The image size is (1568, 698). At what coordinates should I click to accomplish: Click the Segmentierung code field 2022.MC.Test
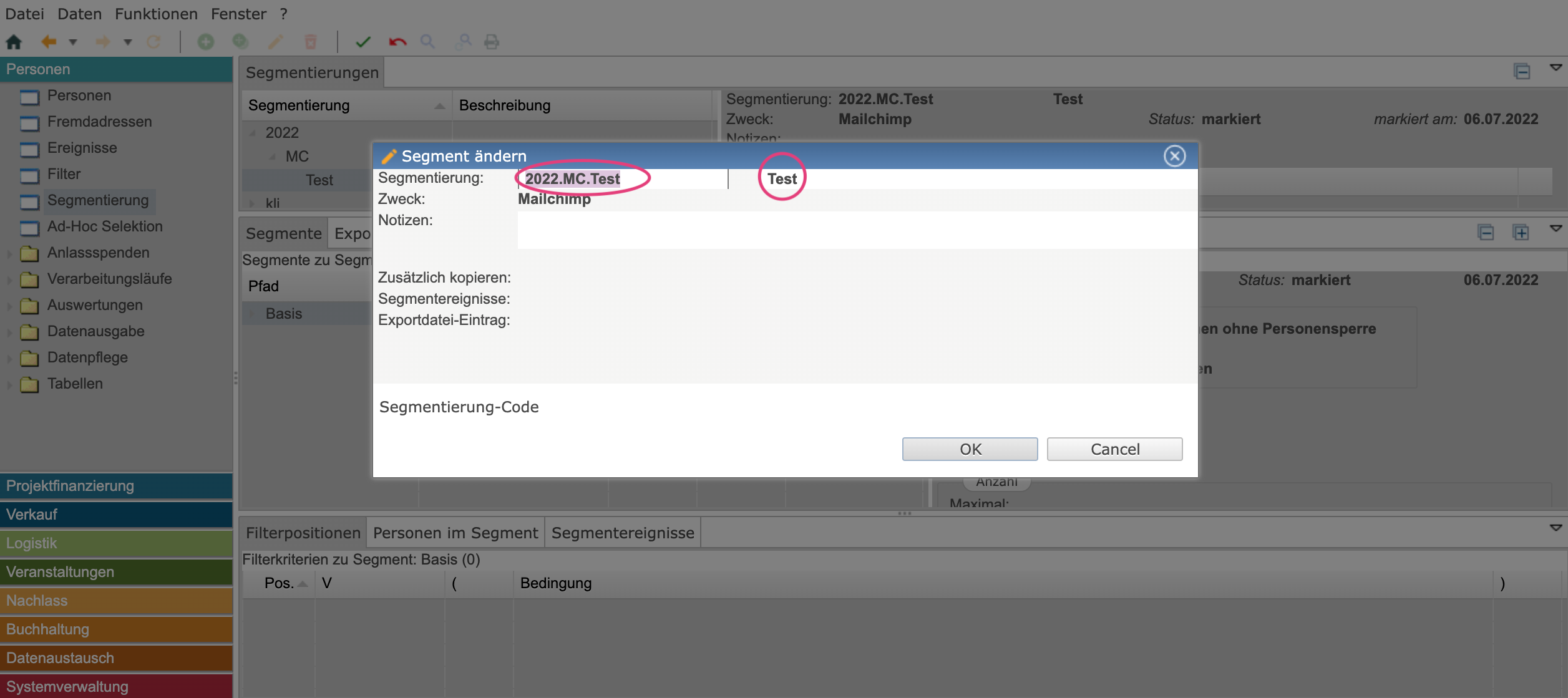pyautogui.click(x=572, y=179)
